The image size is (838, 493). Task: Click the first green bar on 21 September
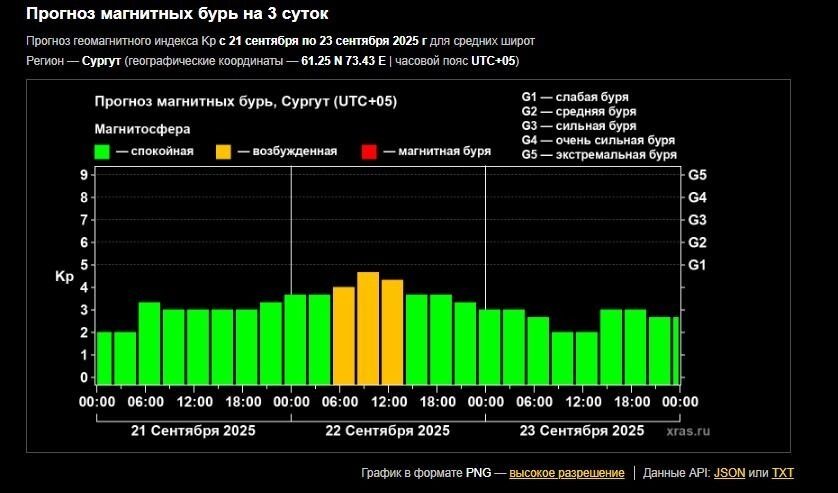(103, 357)
